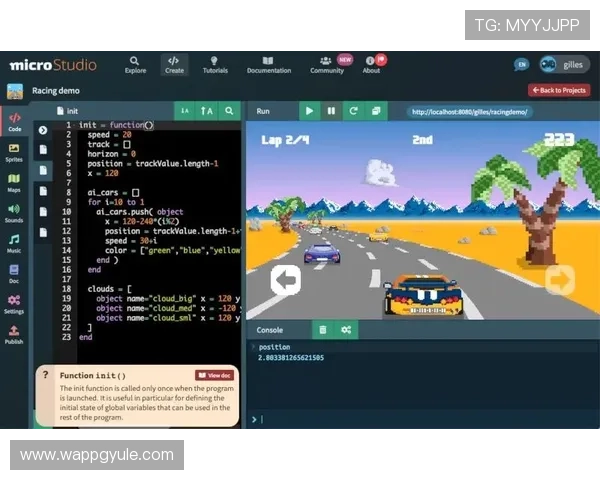Open the Tutorials tab
Image resolution: width=600 pixels, height=480 pixels.
[215, 65]
